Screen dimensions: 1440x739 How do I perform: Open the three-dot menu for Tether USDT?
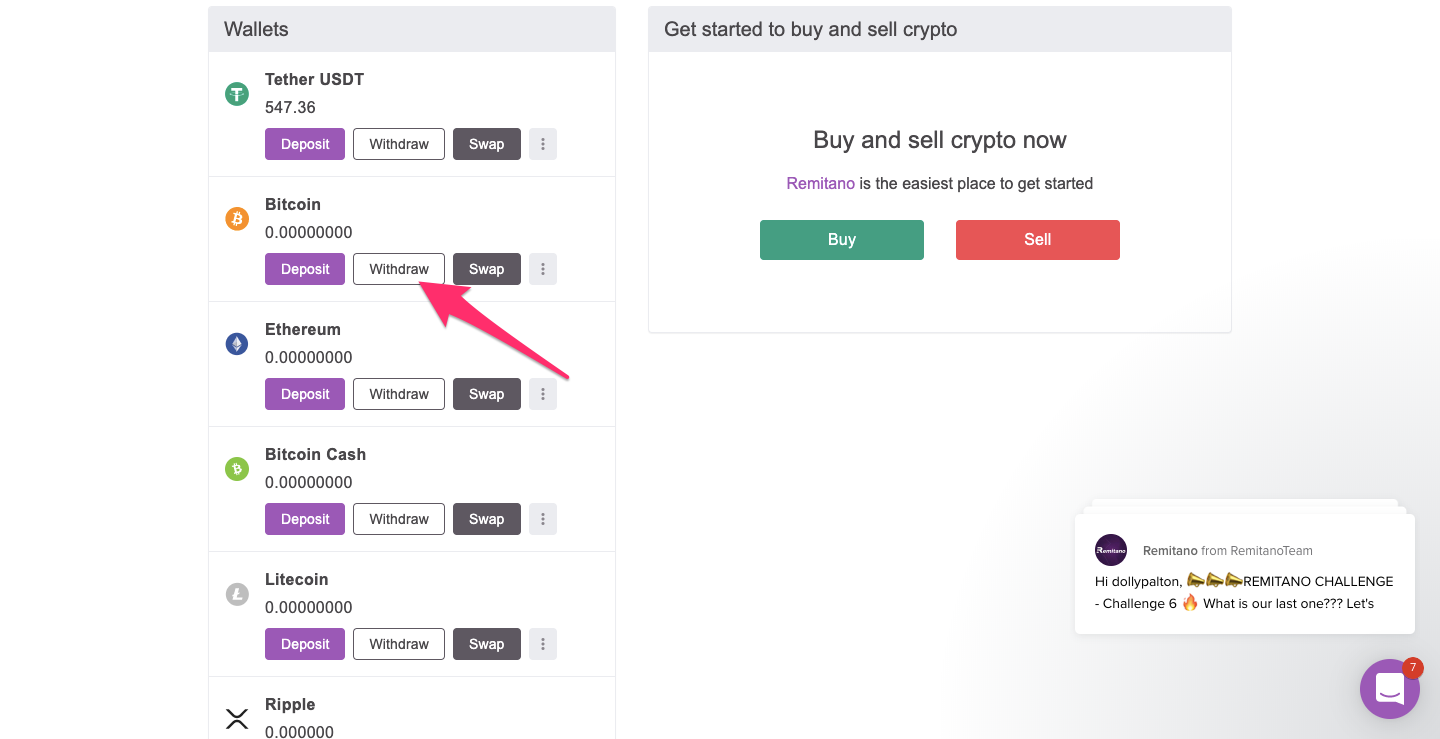tap(543, 144)
